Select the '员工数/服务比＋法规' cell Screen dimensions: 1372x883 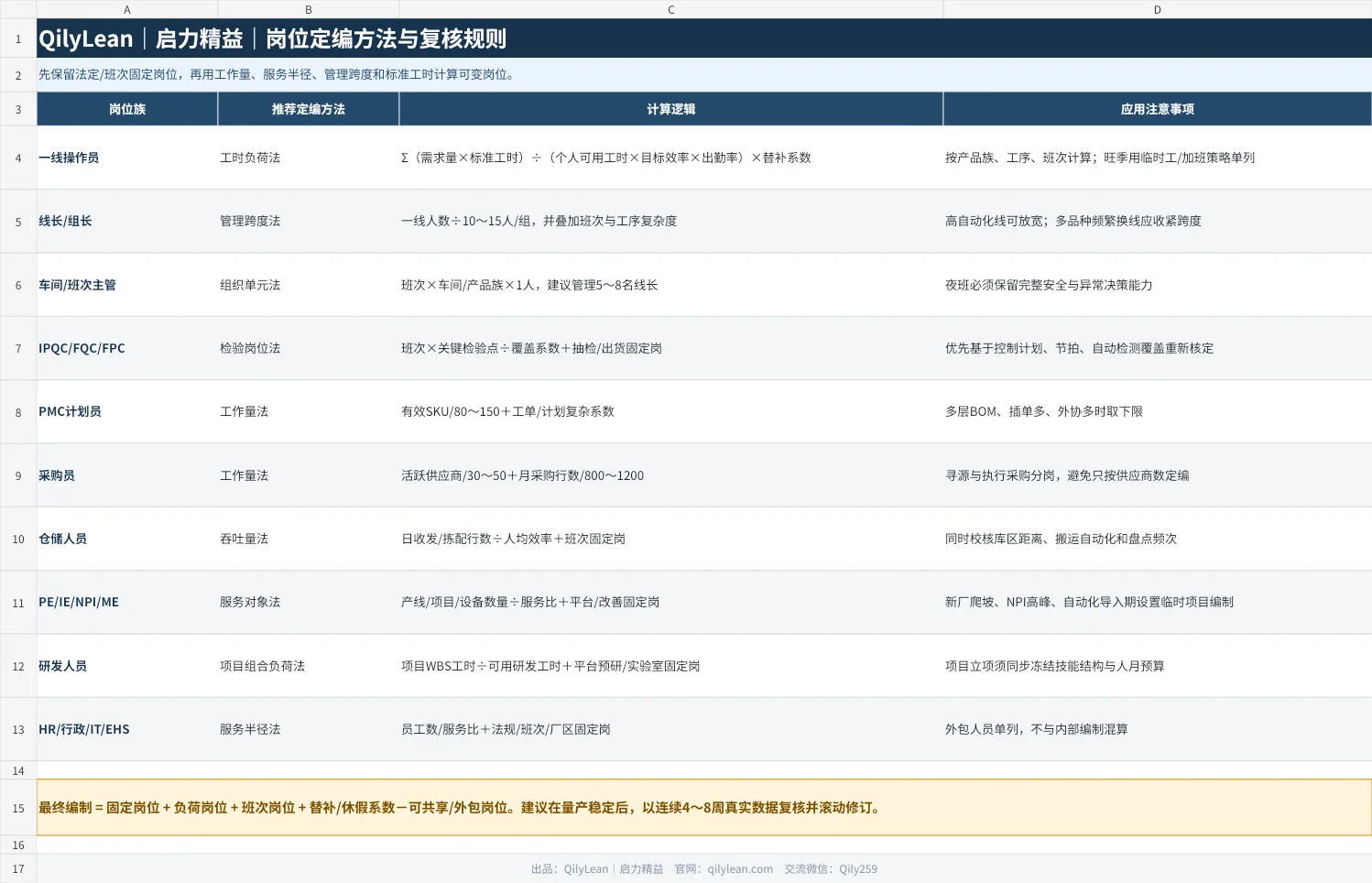[x=671, y=729]
